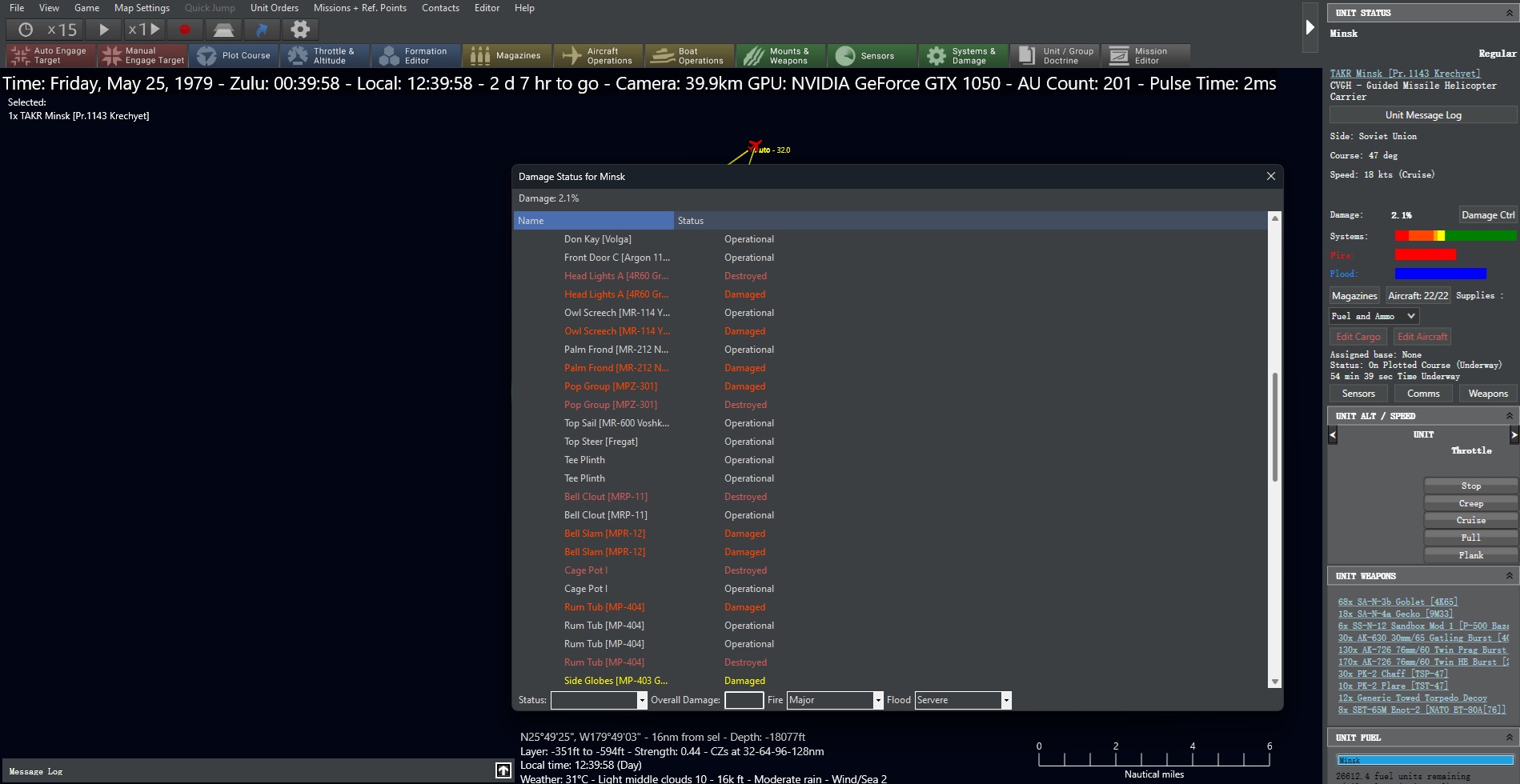The image size is (1520, 784).
Task: Activate Manual Engage Target
Action: click(x=143, y=55)
